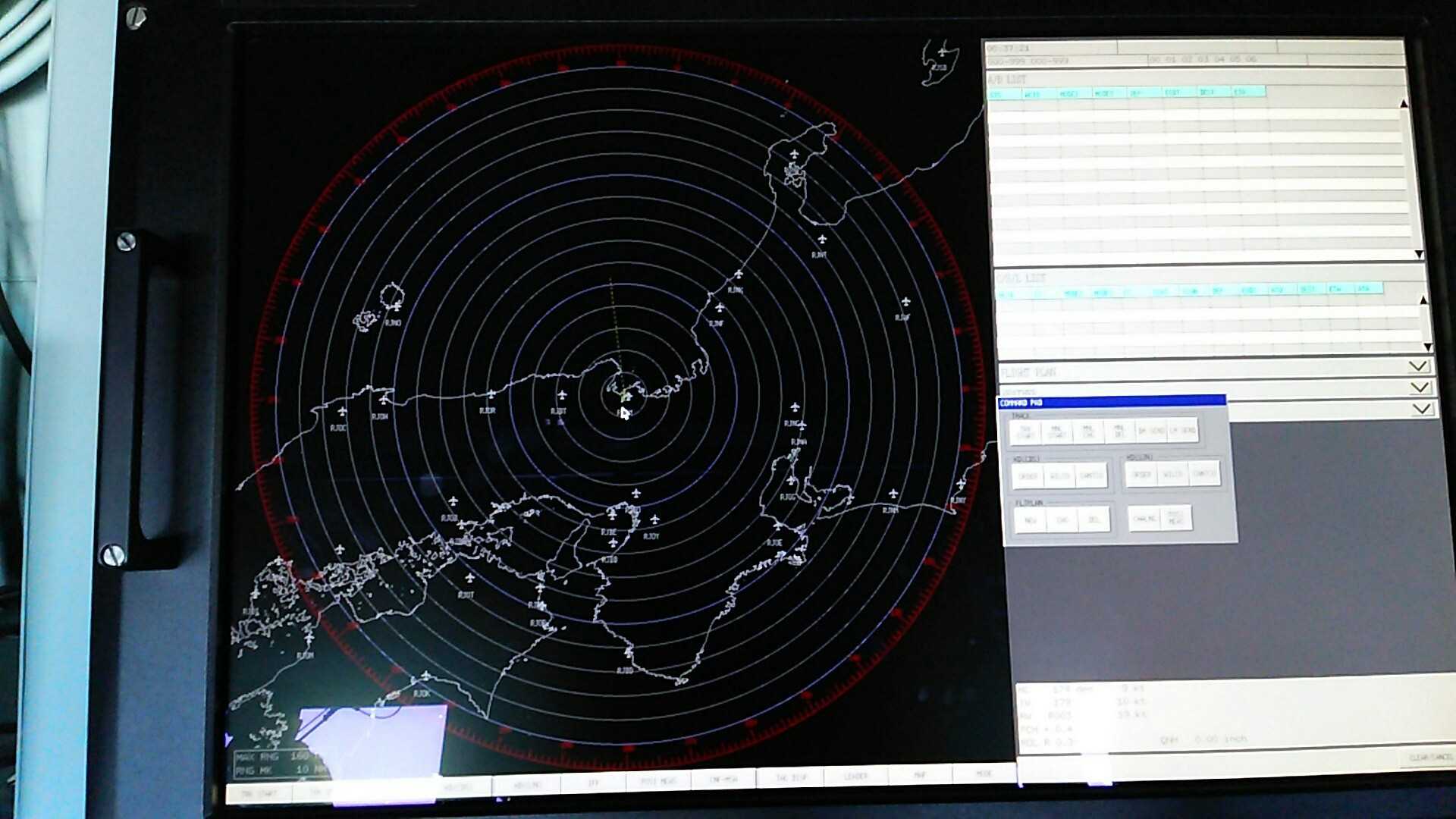Viewport: 1456px width, 819px height.
Task: Click the RJOK airport symbol
Action: 425,676
